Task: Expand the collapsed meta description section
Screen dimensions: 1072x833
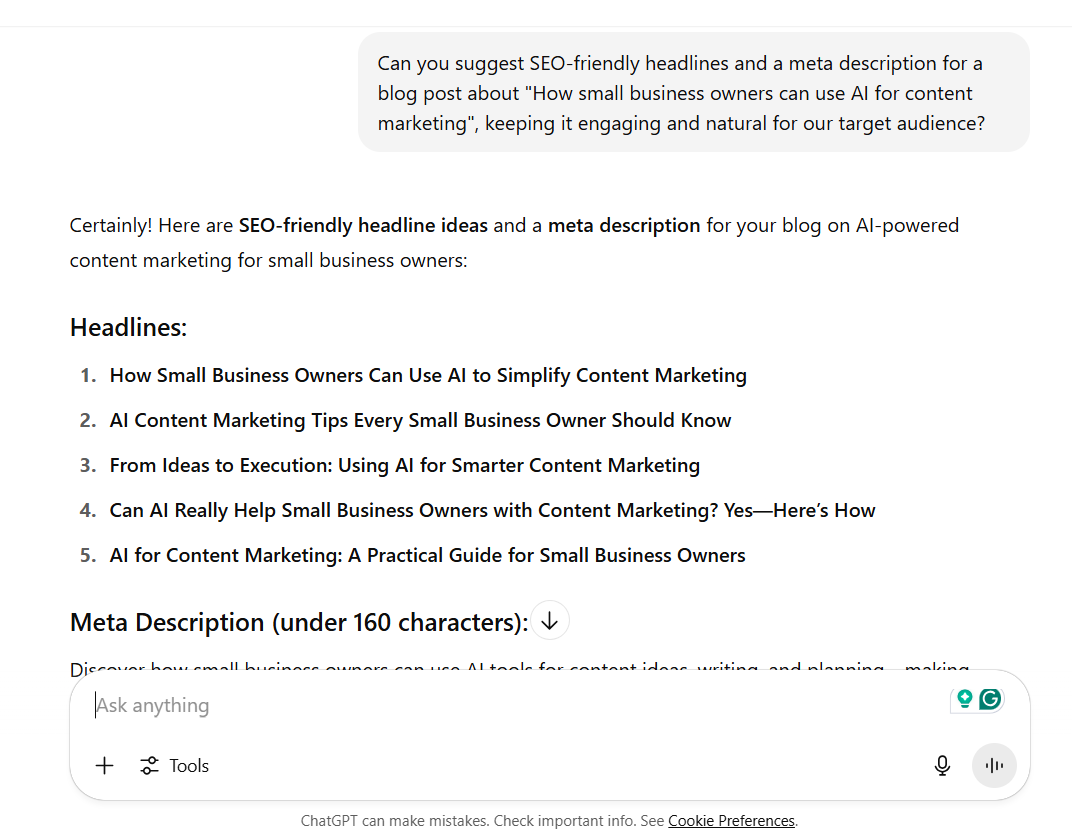Action: 549,620
